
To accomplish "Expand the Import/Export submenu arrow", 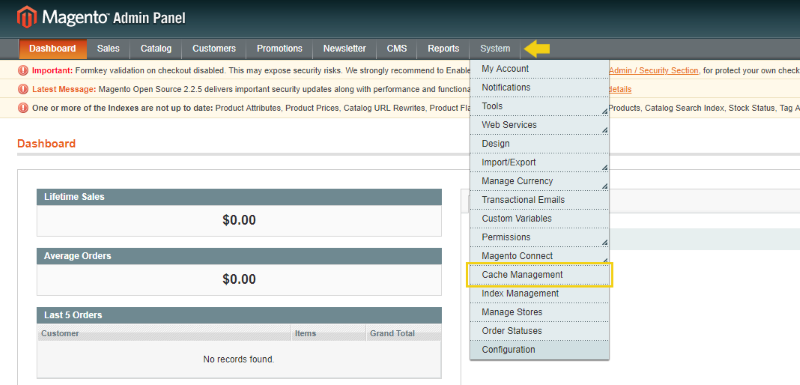I will tap(605, 167).
